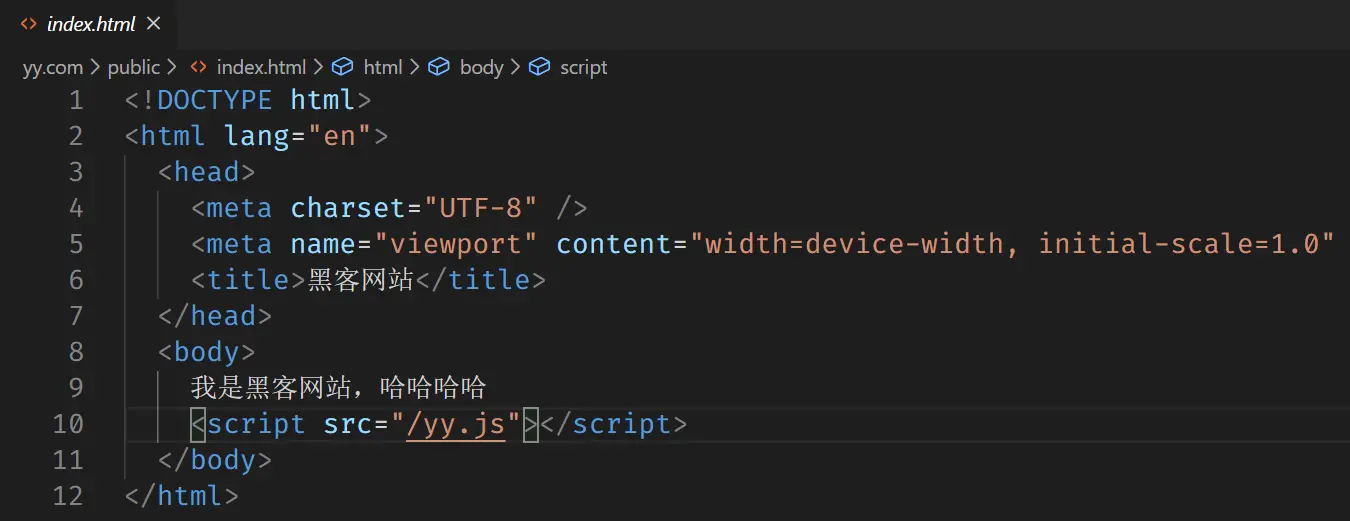Screen dimensions: 1350x521
Task: Open the html element breadcrumb
Action: coord(382,67)
